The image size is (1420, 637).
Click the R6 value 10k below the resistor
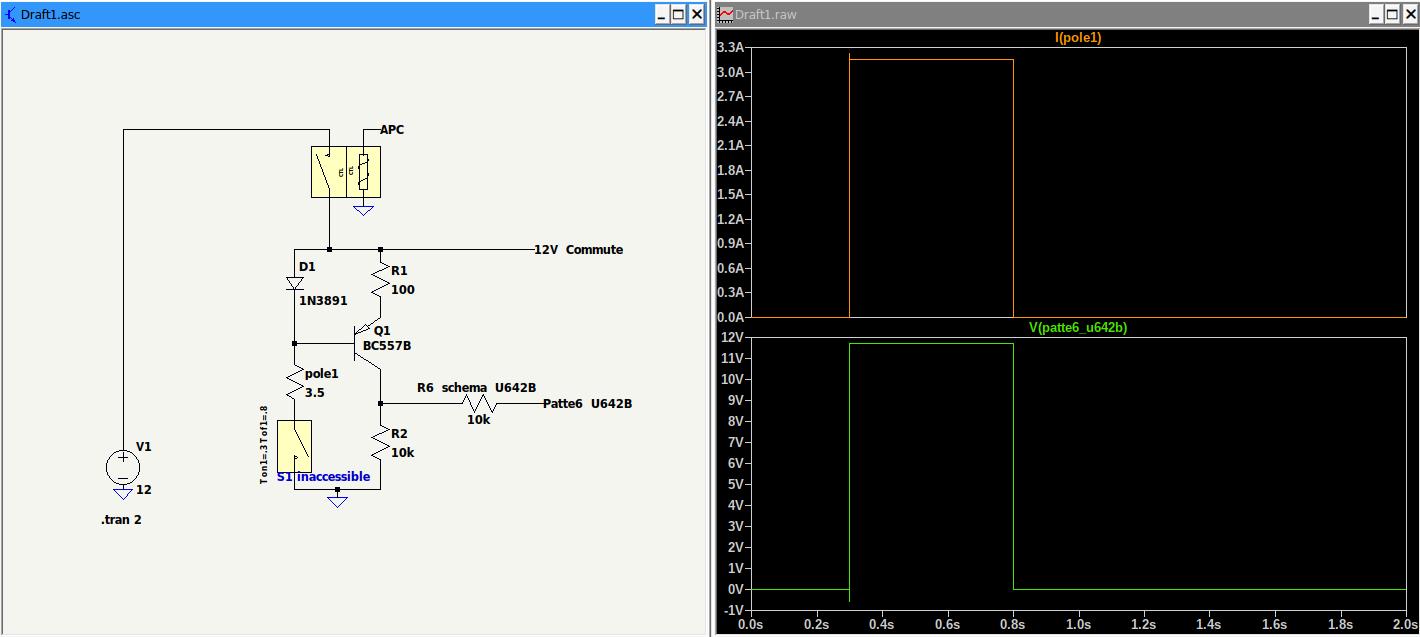[478, 420]
